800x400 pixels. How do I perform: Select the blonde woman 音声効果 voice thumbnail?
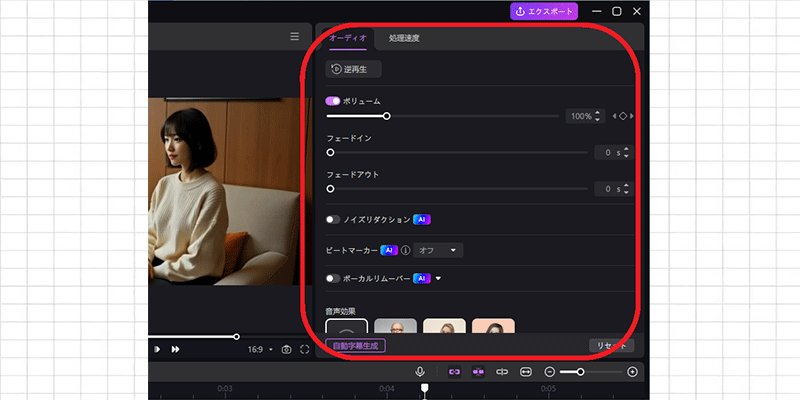point(444,326)
